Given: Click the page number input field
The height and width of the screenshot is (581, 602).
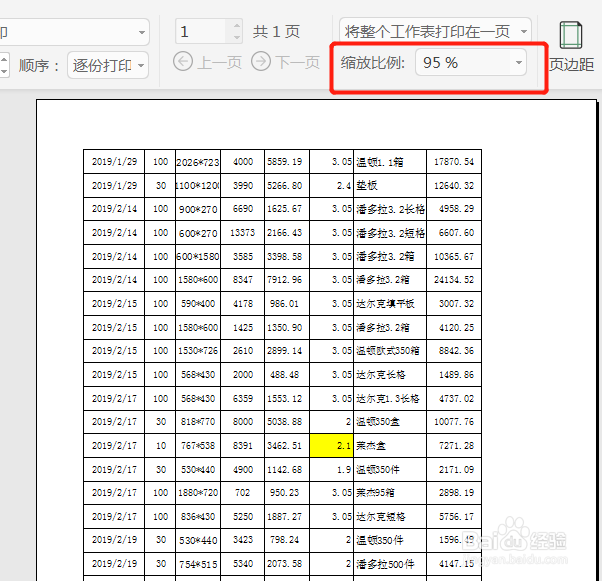Looking at the screenshot, I should click(201, 31).
